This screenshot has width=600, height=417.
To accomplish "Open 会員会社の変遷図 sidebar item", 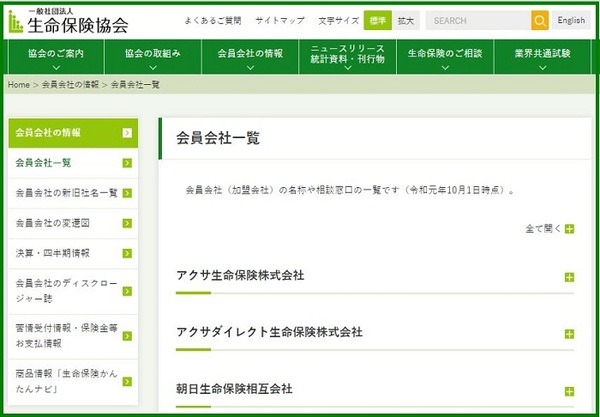I will pos(73,223).
